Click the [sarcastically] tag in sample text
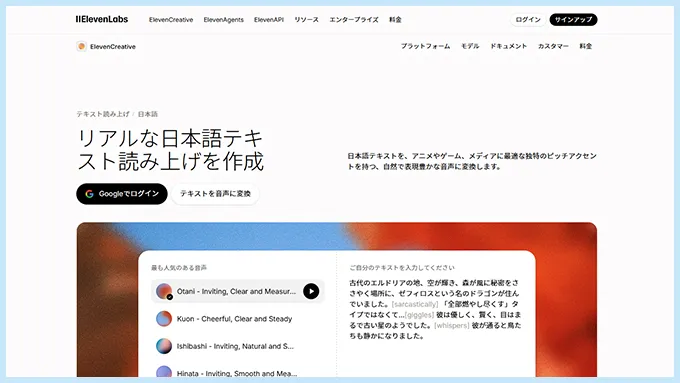 415,304
